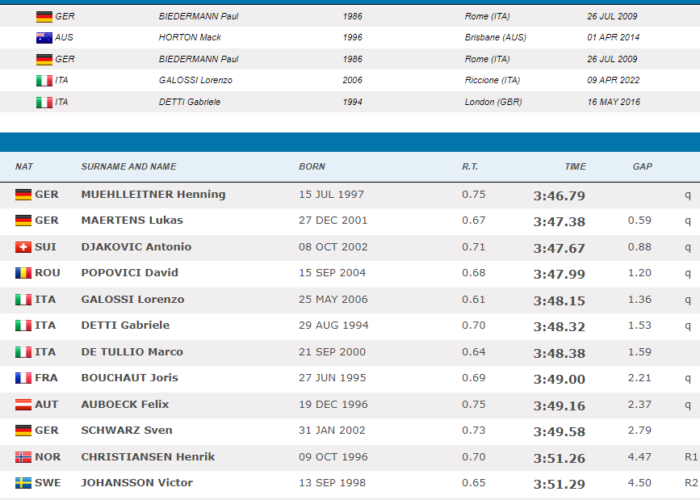Select the GAP column header
The height and width of the screenshot is (500, 700).
(642, 166)
